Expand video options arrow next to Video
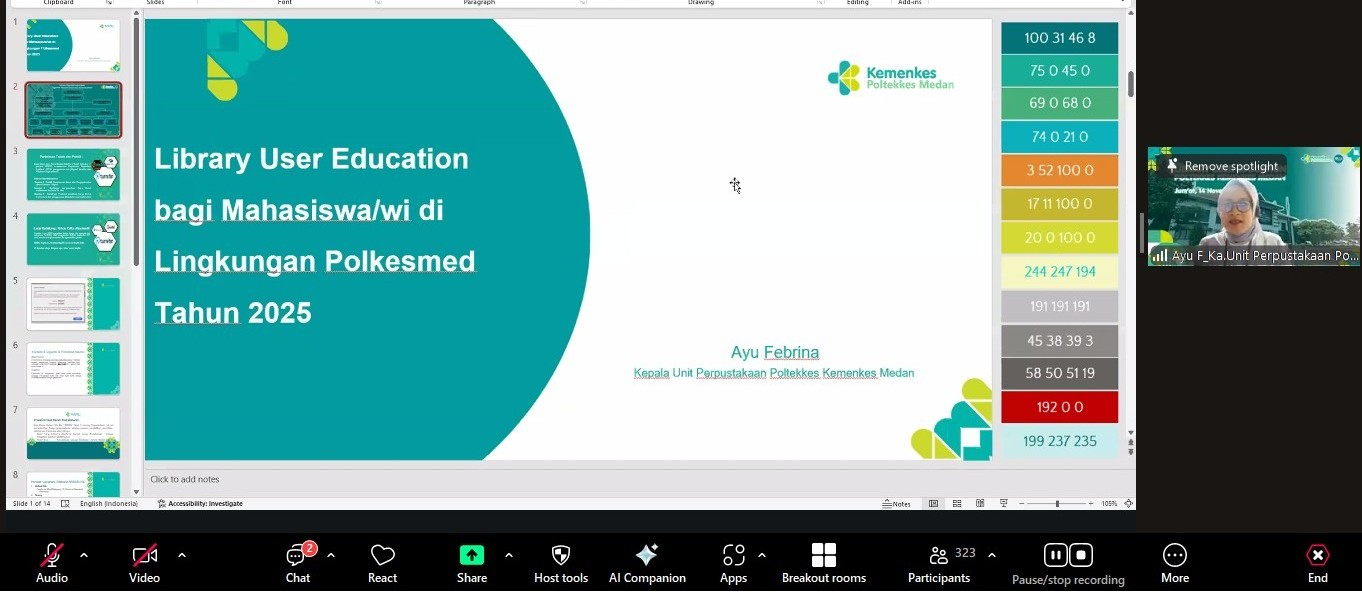The image size is (1362, 592). (x=181, y=555)
